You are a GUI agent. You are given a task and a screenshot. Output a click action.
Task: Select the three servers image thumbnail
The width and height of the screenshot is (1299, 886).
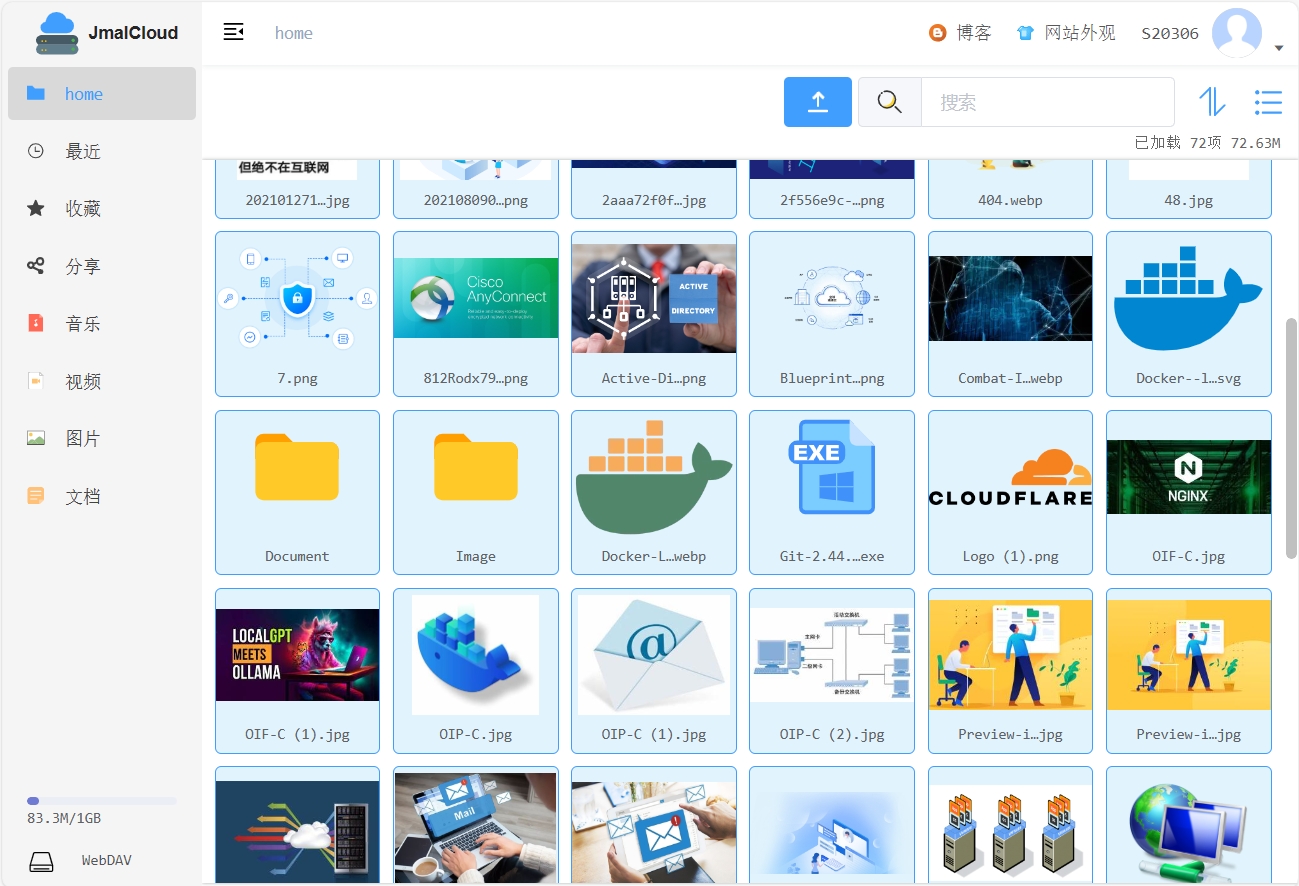click(x=1010, y=832)
